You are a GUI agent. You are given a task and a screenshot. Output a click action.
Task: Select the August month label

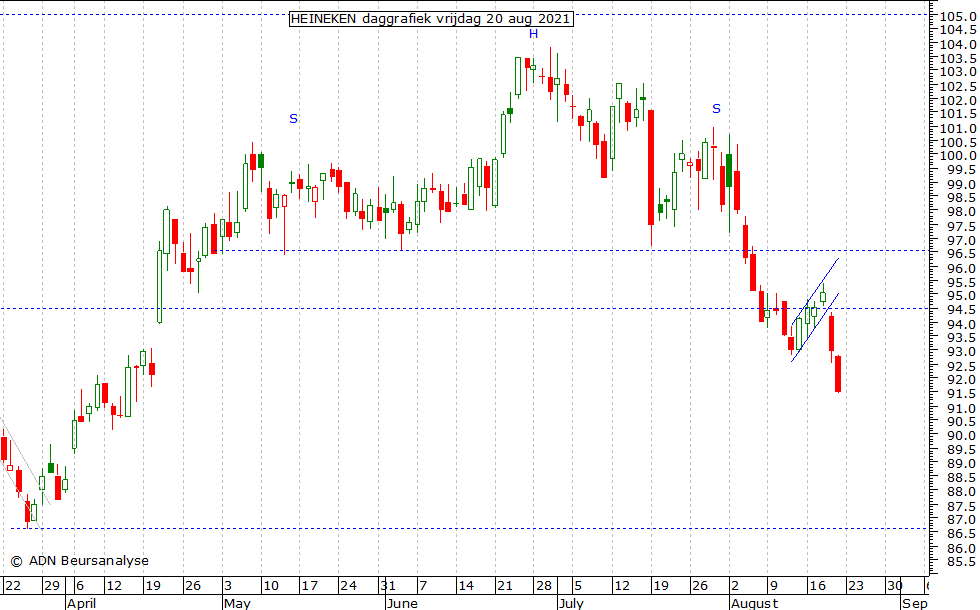pos(754,603)
